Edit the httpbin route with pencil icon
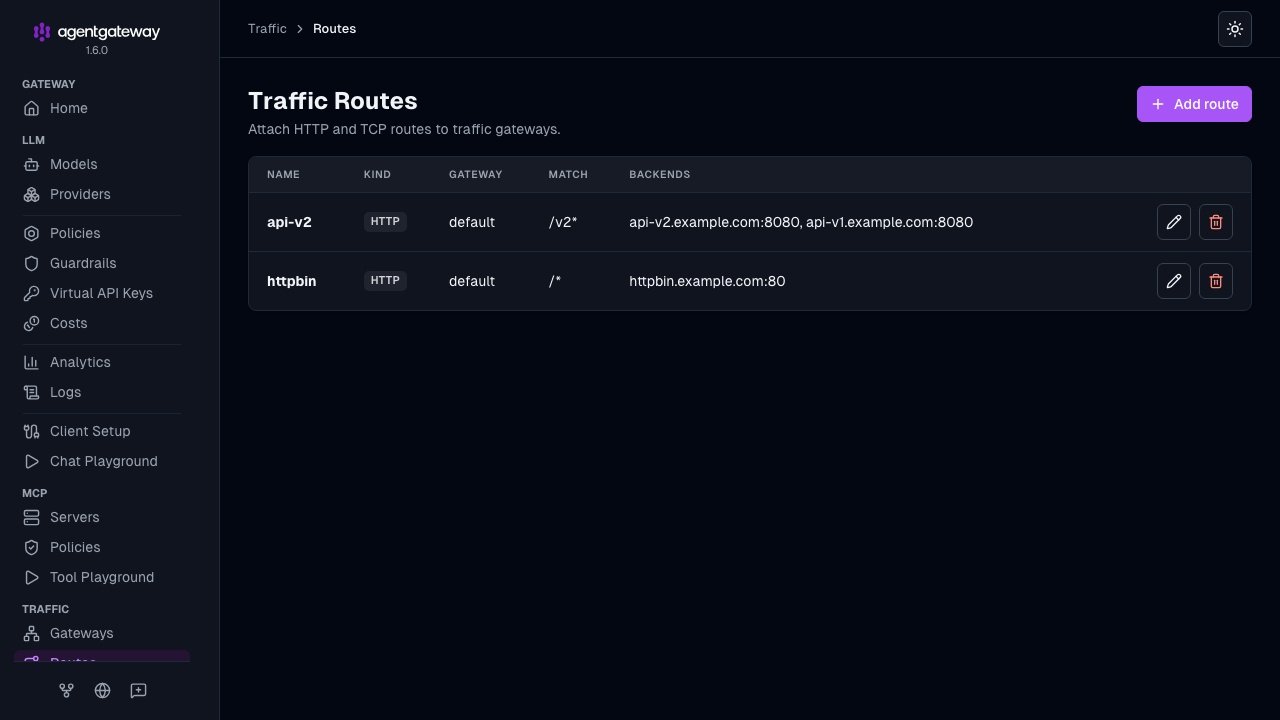This screenshot has height=720, width=1280. click(x=1174, y=281)
